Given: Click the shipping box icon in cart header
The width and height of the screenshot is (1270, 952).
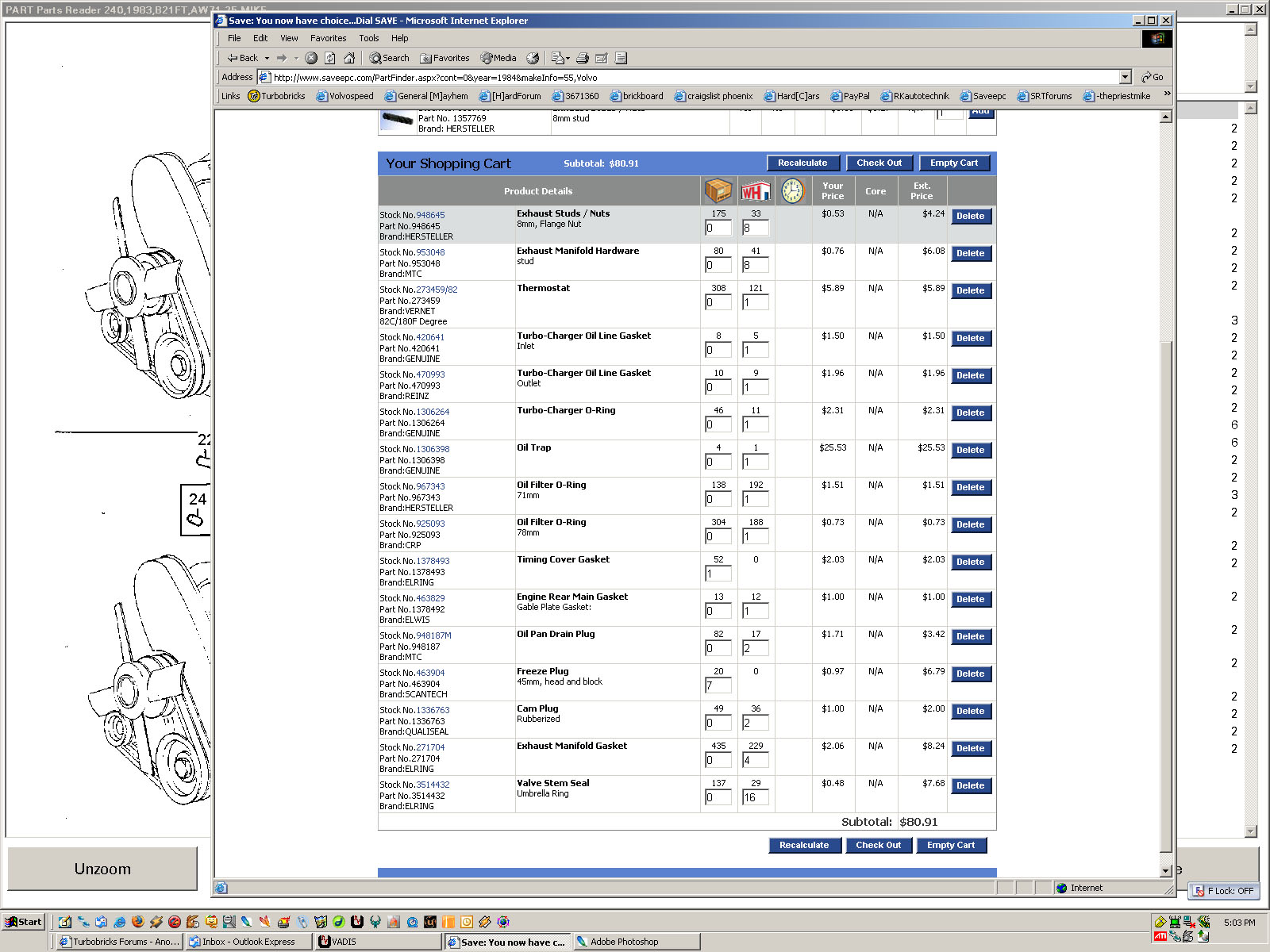Looking at the screenshot, I should (718, 190).
